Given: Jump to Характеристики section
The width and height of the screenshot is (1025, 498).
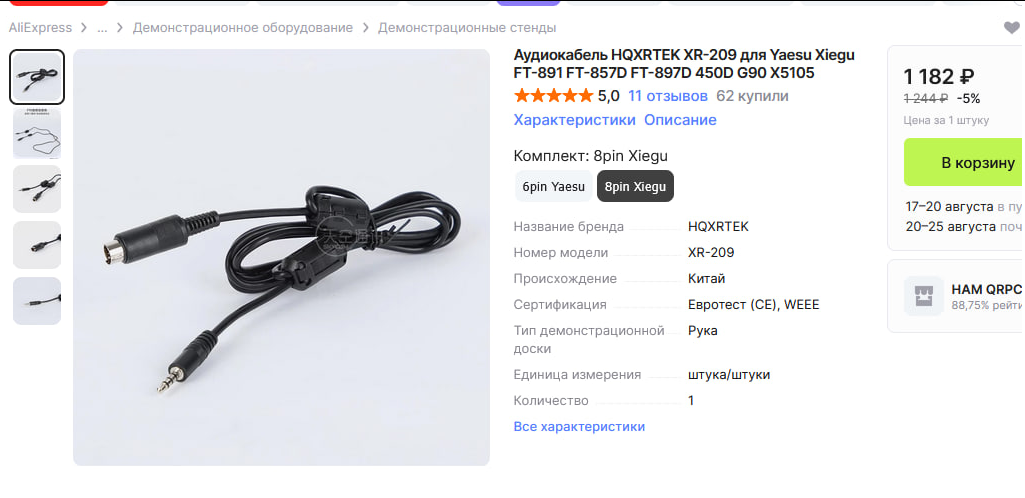Looking at the screenshot, I should (x=575, y=120).
